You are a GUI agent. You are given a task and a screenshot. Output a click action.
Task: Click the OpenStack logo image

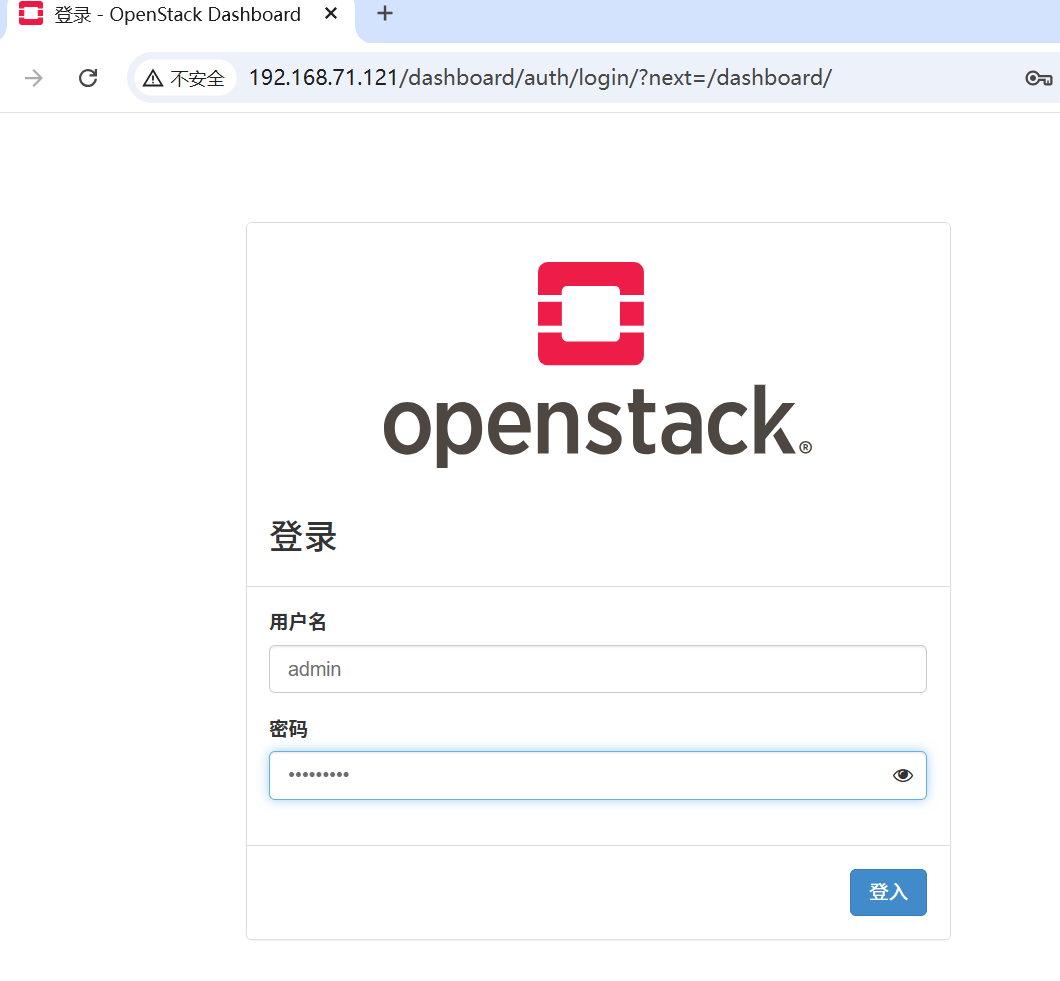598,363
